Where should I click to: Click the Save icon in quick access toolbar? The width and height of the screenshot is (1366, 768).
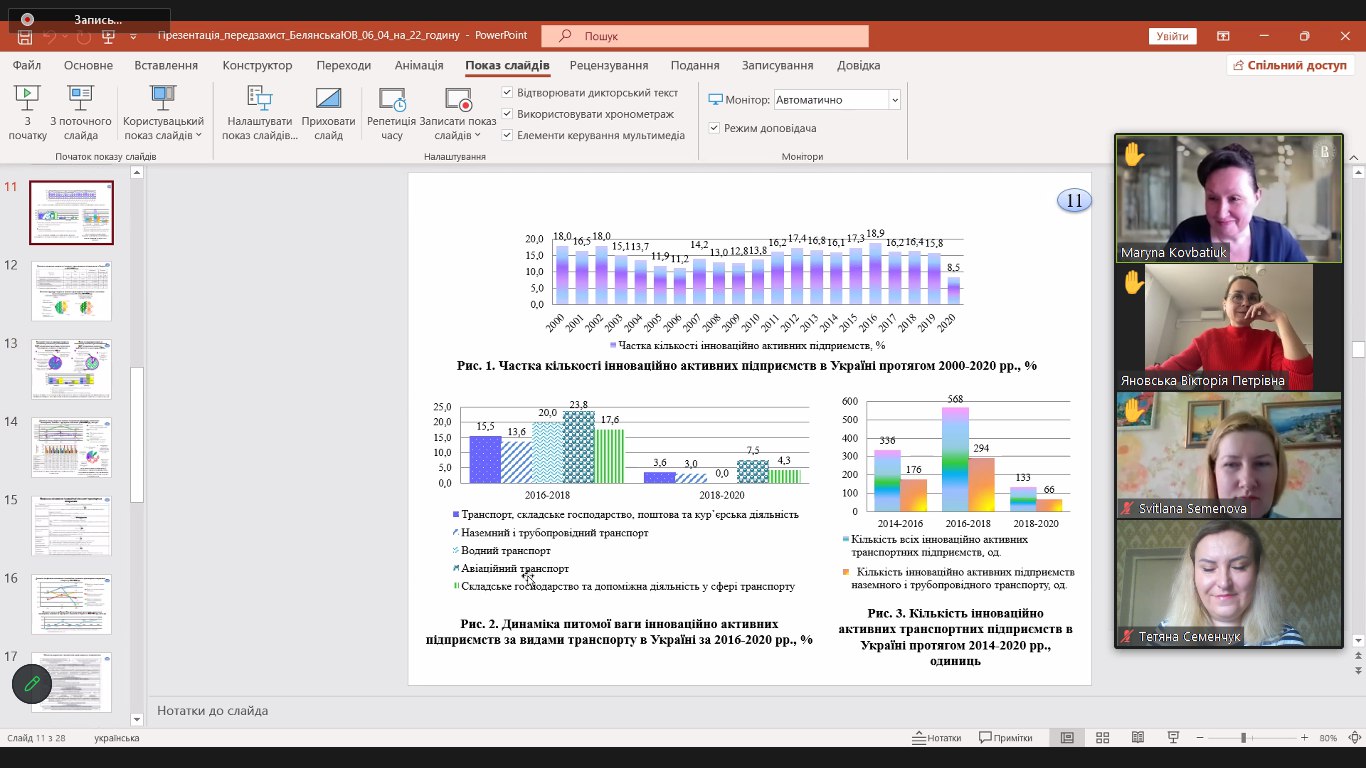click(x=25, y=36)
